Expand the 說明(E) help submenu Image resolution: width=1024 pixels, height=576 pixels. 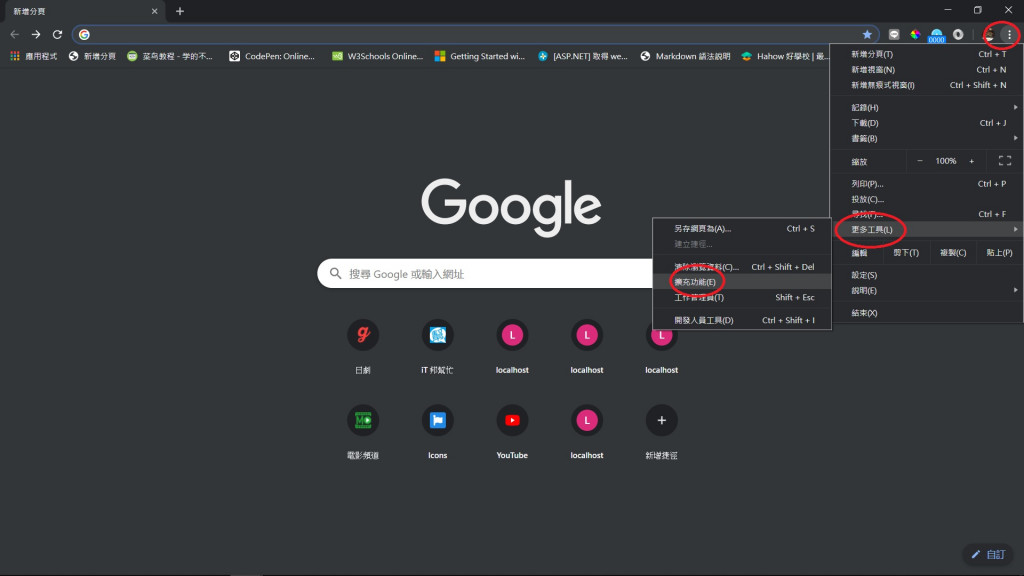(x=927, y=291)
